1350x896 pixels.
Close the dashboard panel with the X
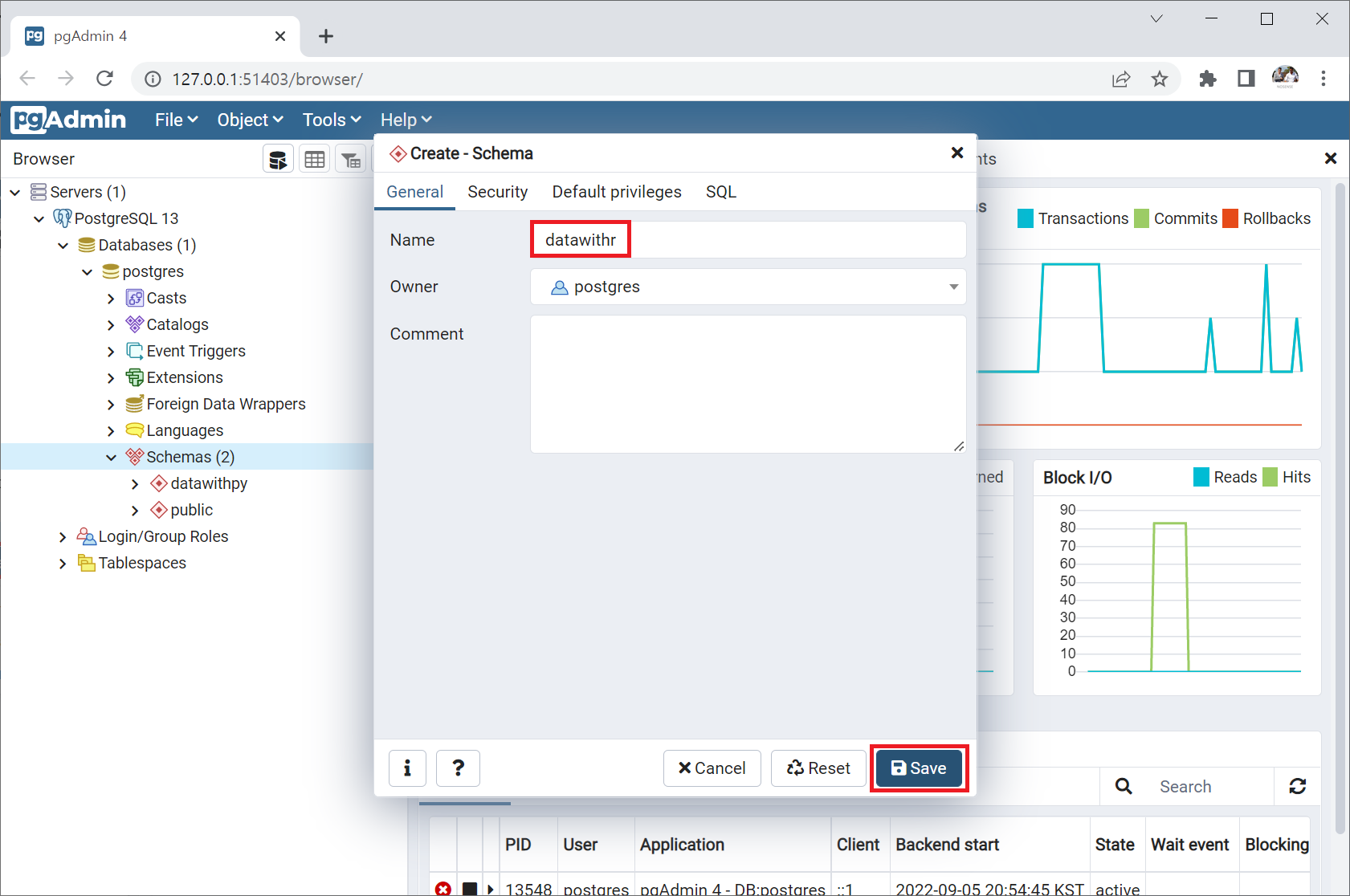click(x=1331, y=158)
